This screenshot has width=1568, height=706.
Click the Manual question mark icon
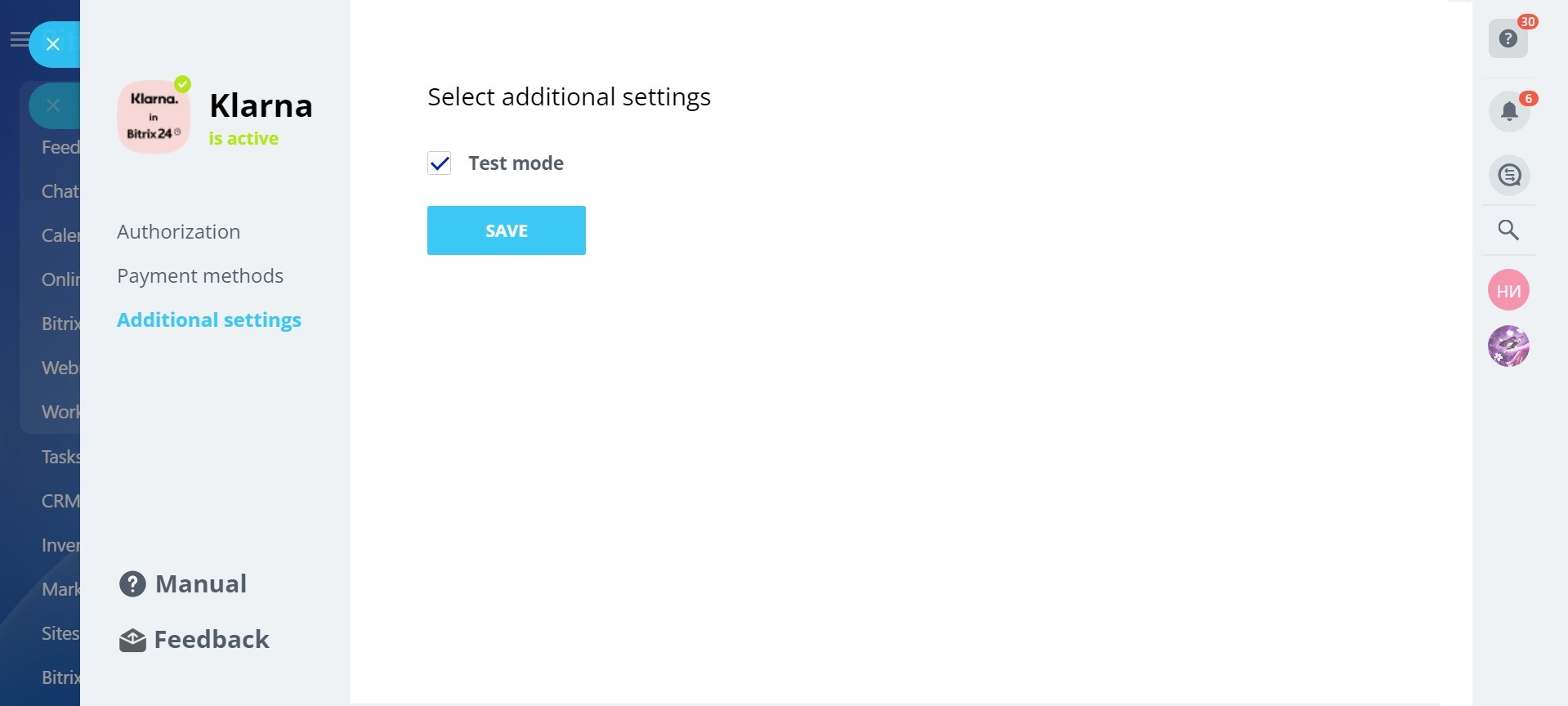coord(132,584)
